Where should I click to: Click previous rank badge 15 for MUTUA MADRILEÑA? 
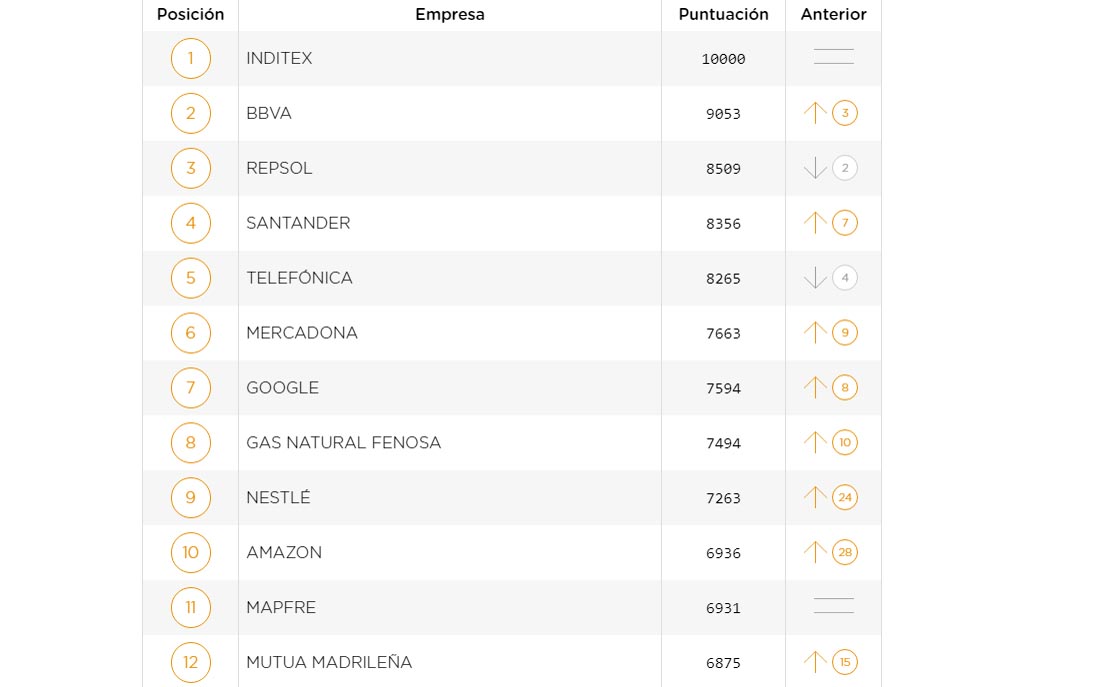[x=845, y=662]
